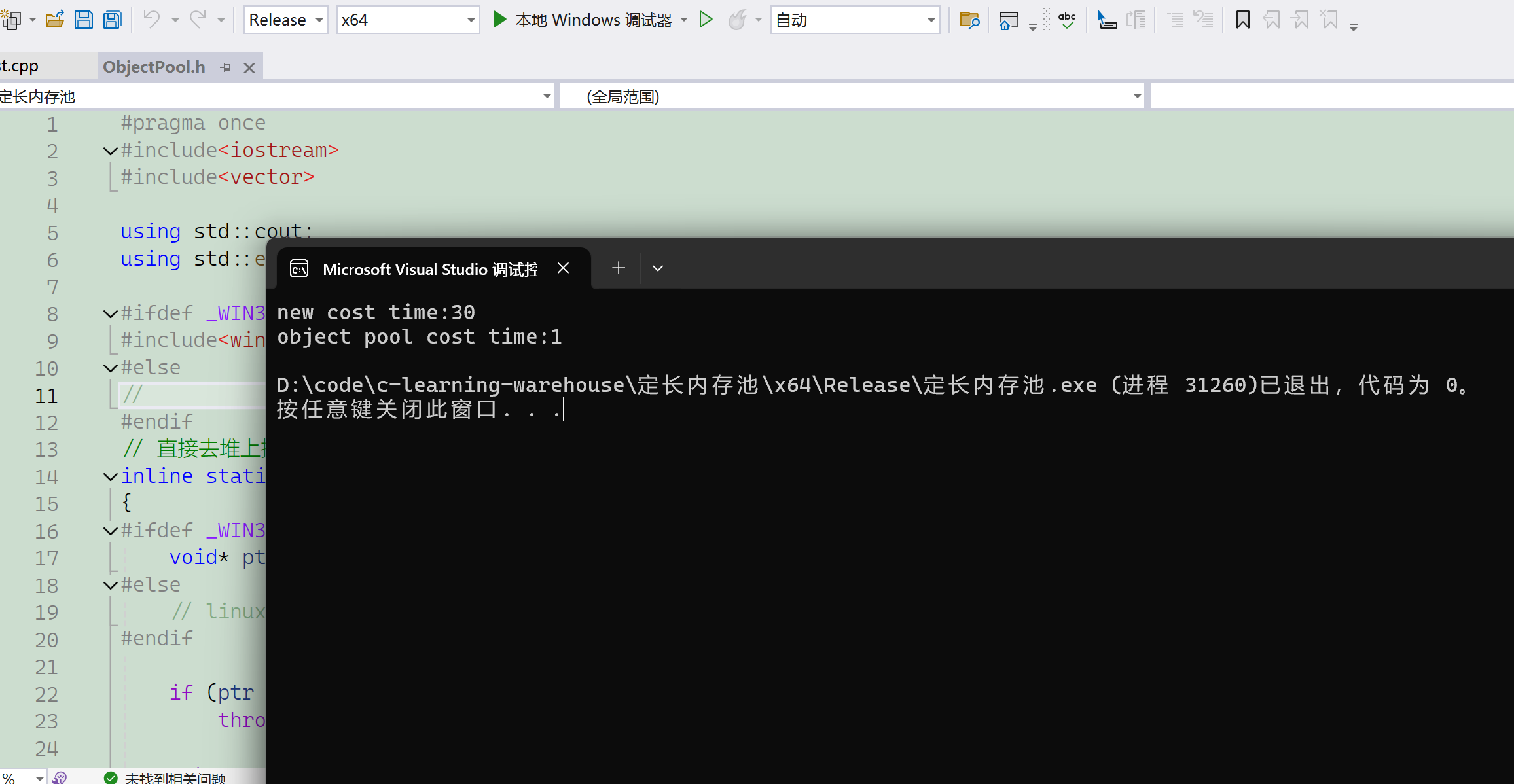Click the Save All double-disk icon
This screenshot has height=784, width=1514.
pyautogui.click(x=113, y=20)
